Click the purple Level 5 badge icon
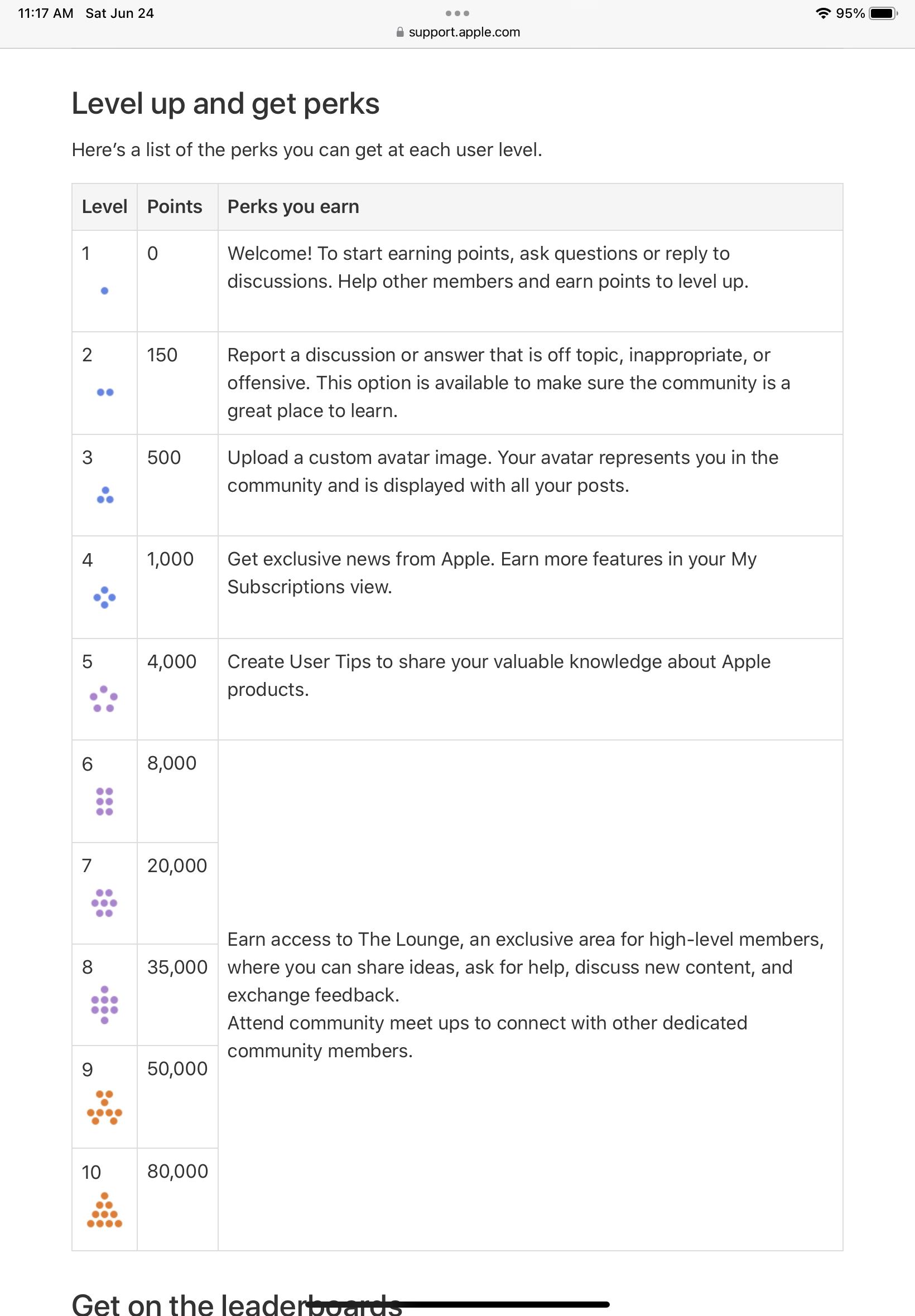915x1316 pixels. point(104,700)
